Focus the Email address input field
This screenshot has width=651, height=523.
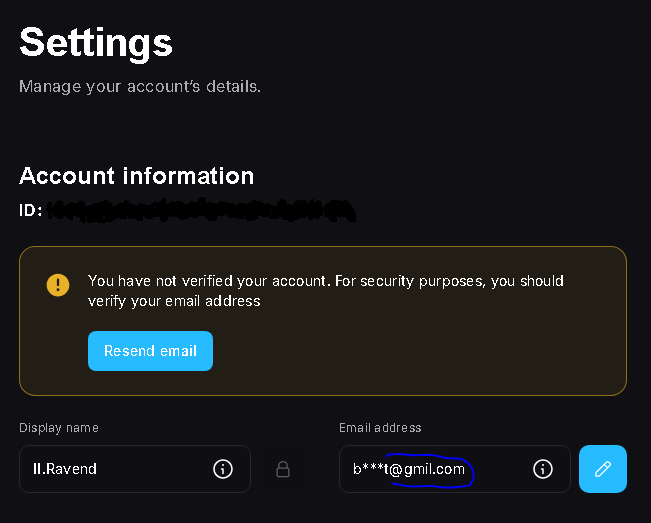pyautogui.click(x=440, y=469)
